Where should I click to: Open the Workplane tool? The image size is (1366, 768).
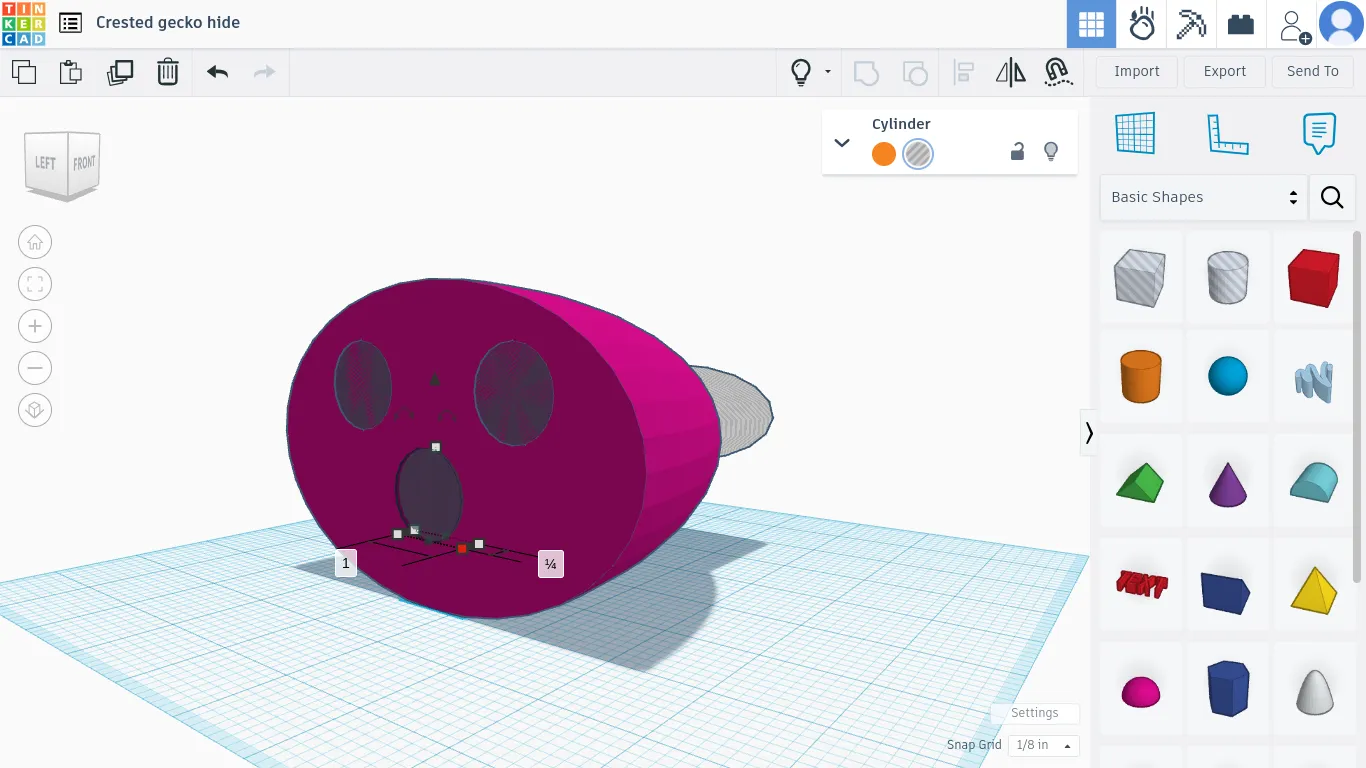tap(1135, 133)
